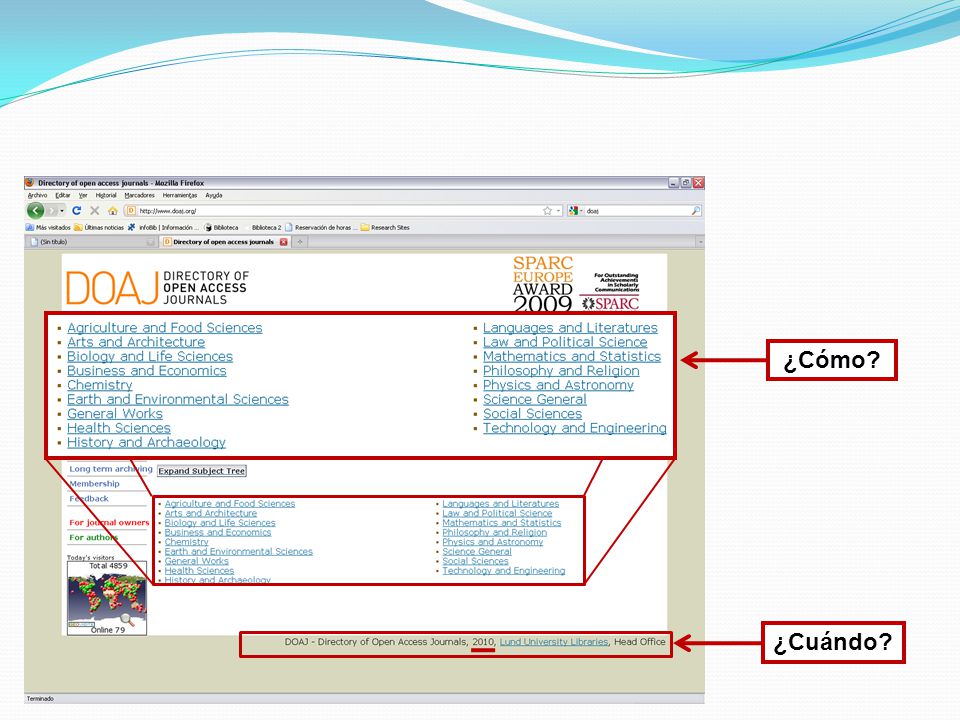This screenshot has height=720, width=960.
Task: Click the Total 4859 visitor count text
Action: (x=108, y=566)
